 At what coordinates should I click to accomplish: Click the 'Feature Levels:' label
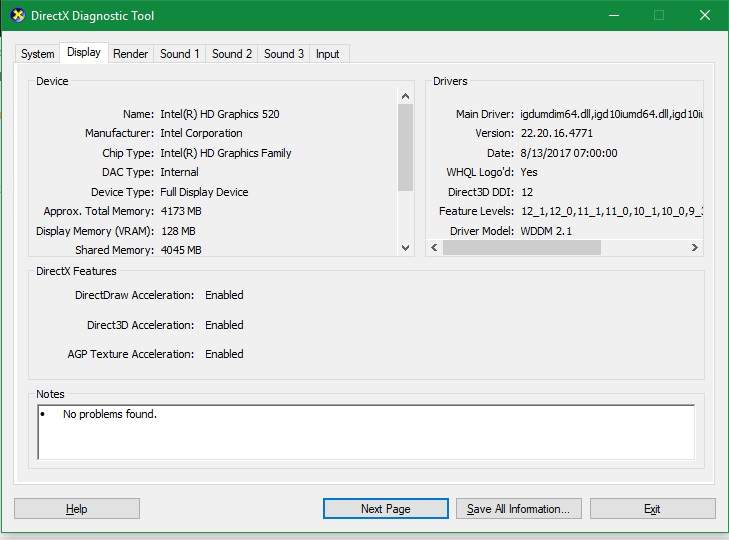pyautogui.click(x=476, y=211)
